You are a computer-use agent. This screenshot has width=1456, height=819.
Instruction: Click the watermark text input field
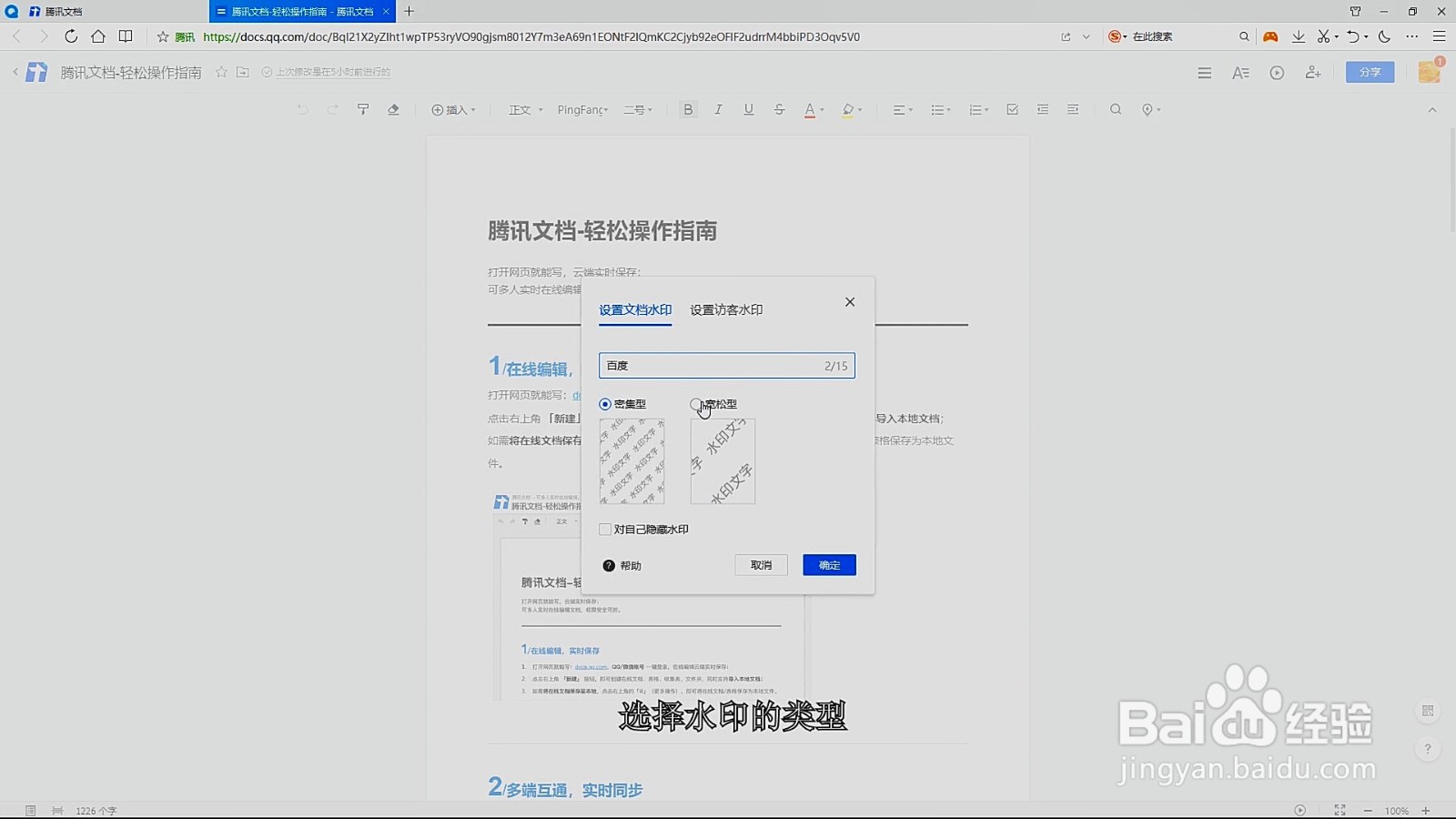click(726, 366)
